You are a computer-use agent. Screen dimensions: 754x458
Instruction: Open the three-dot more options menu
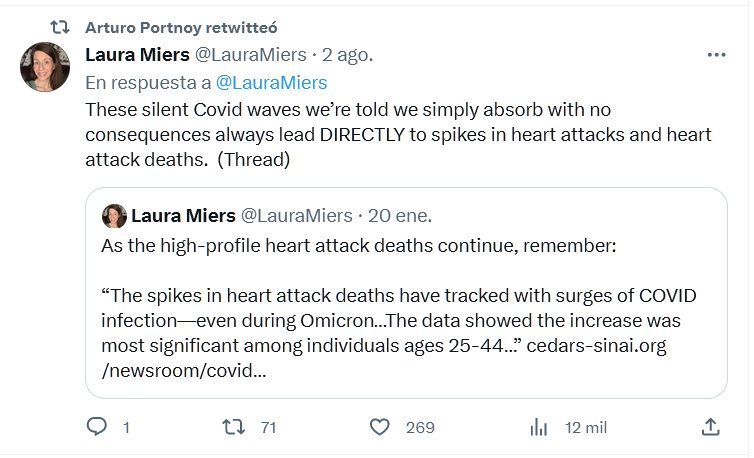pos(716,54)
